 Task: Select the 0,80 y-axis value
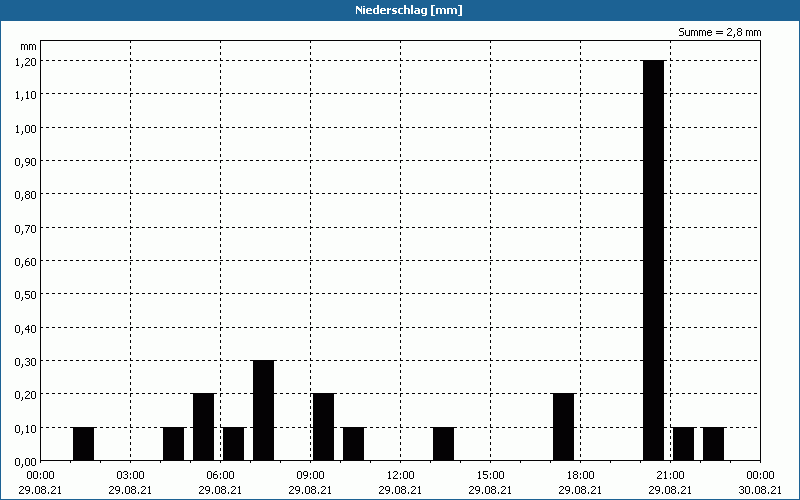pos(26,194)
